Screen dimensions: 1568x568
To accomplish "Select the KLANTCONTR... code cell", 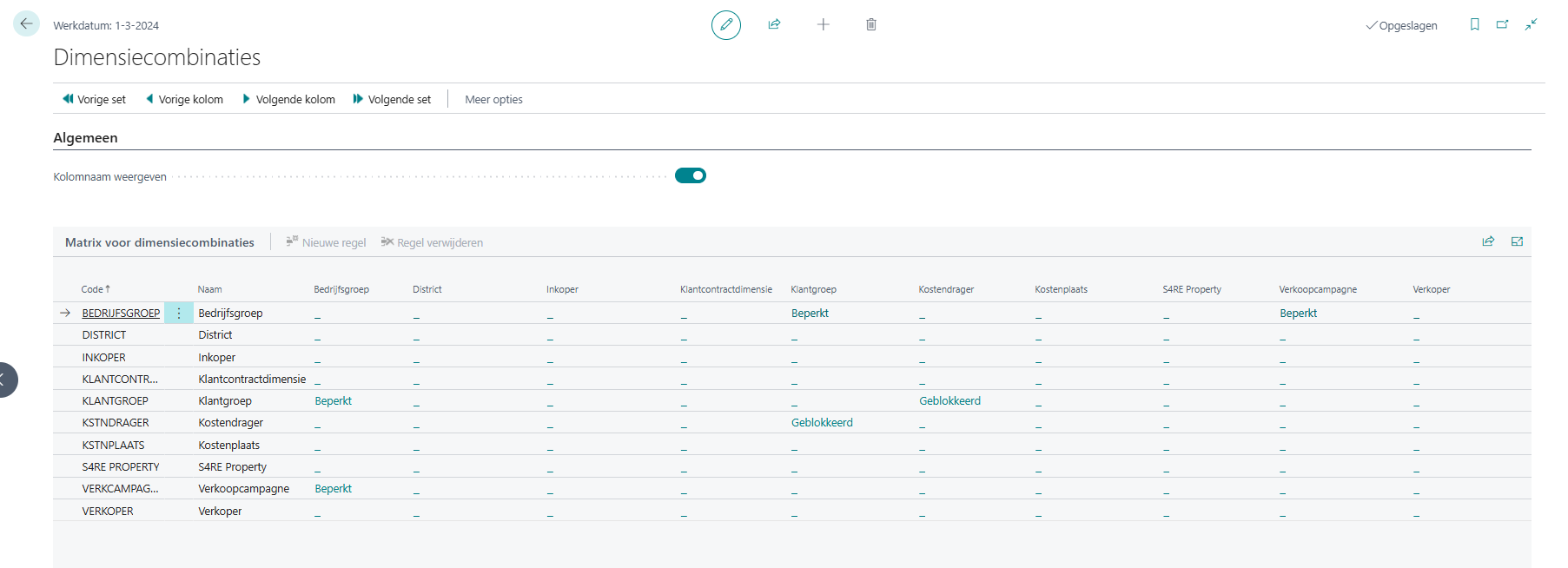I will [x=120, y=379].
